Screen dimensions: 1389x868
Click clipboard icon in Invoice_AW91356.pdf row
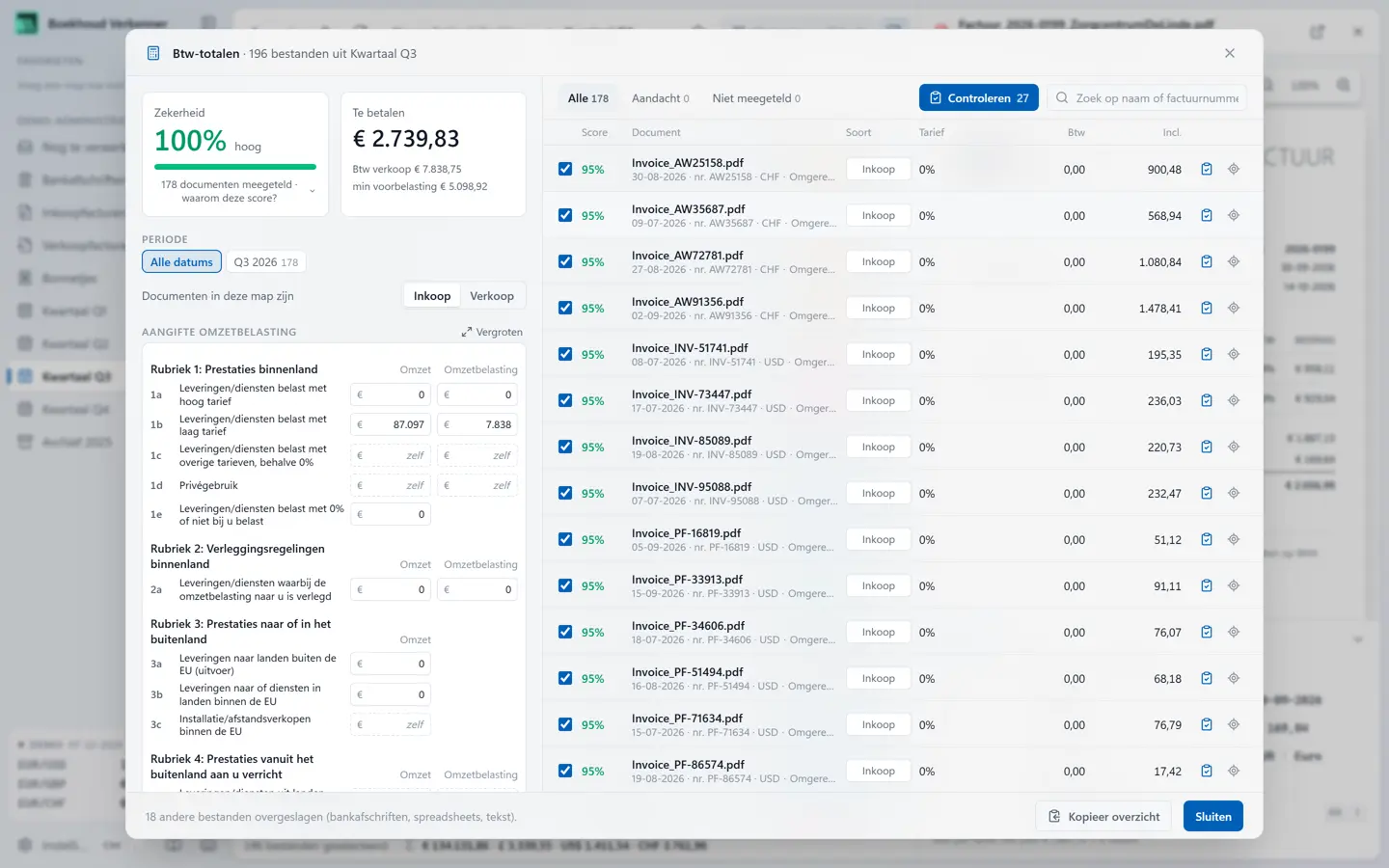[1206, 308]
